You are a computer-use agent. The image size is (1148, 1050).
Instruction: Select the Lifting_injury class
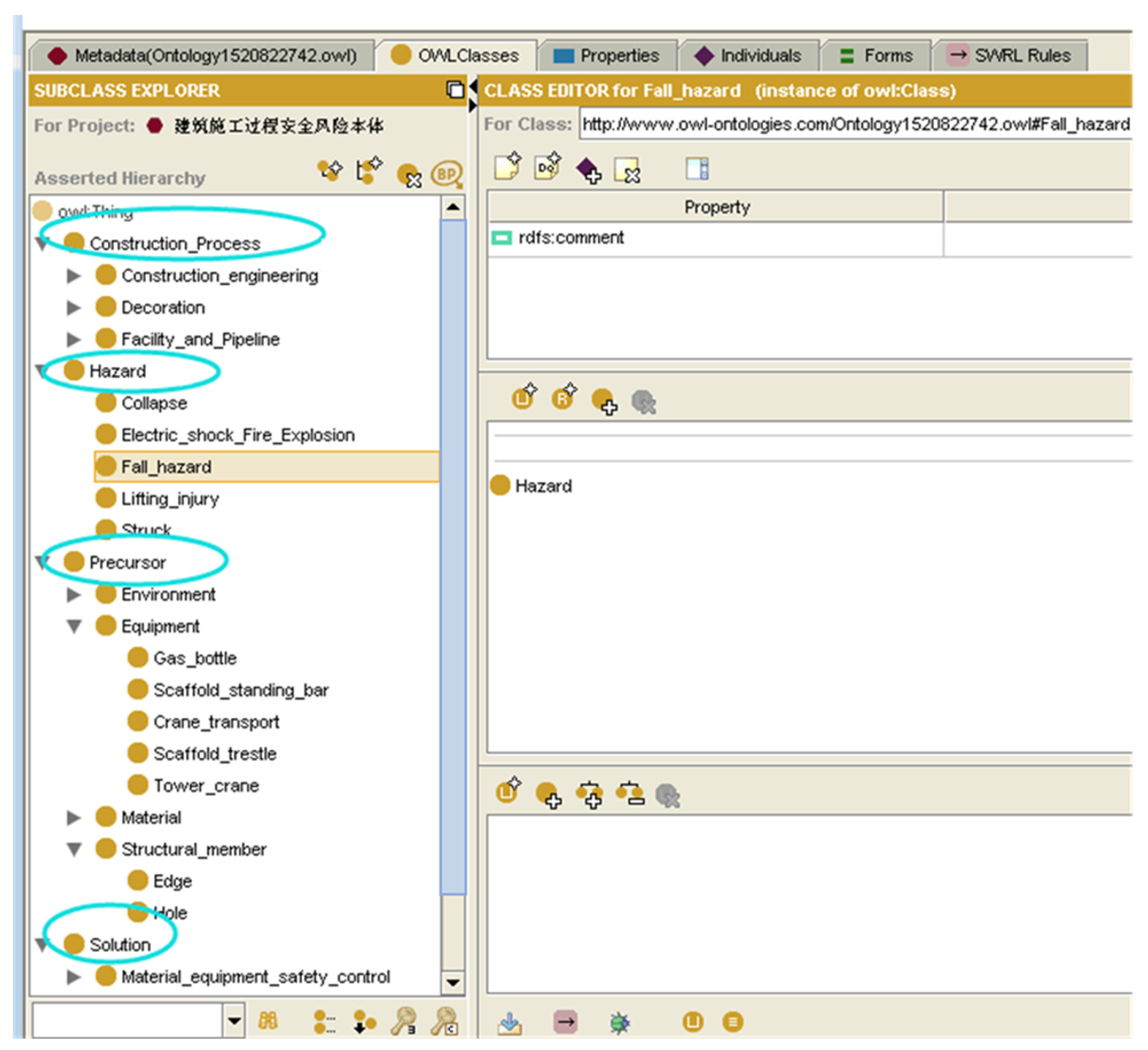170,499
